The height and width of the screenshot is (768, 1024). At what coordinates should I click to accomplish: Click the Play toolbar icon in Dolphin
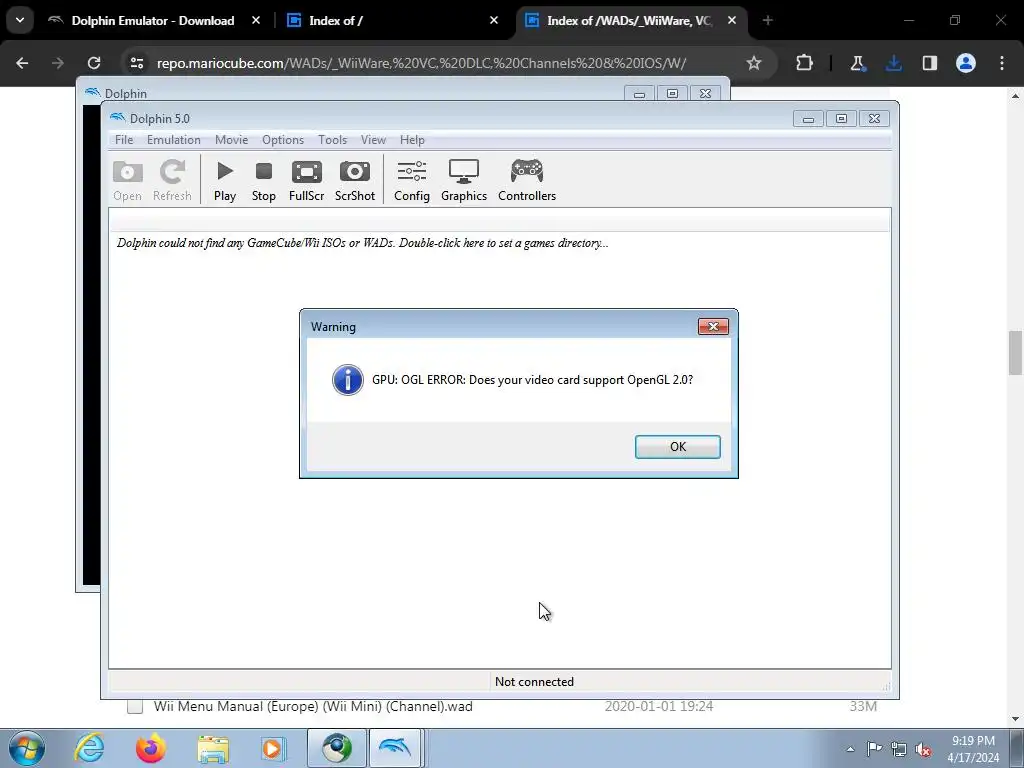pos(225,180)
